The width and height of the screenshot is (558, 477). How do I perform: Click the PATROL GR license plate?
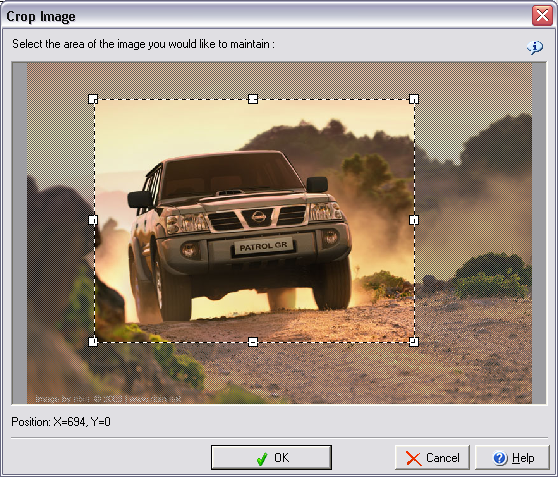(264, 246)
